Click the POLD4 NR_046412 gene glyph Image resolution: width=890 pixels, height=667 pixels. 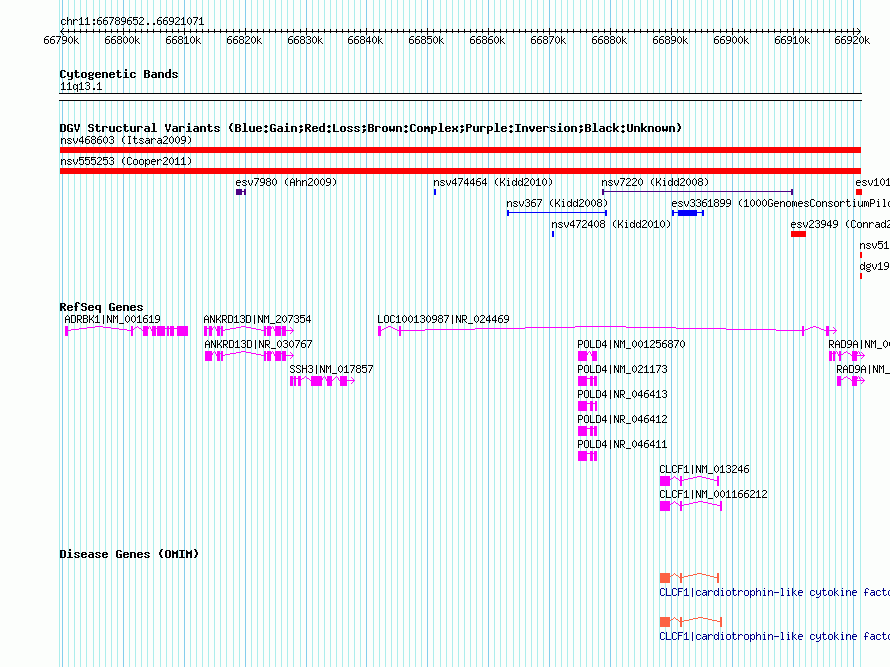coord(587,431)
